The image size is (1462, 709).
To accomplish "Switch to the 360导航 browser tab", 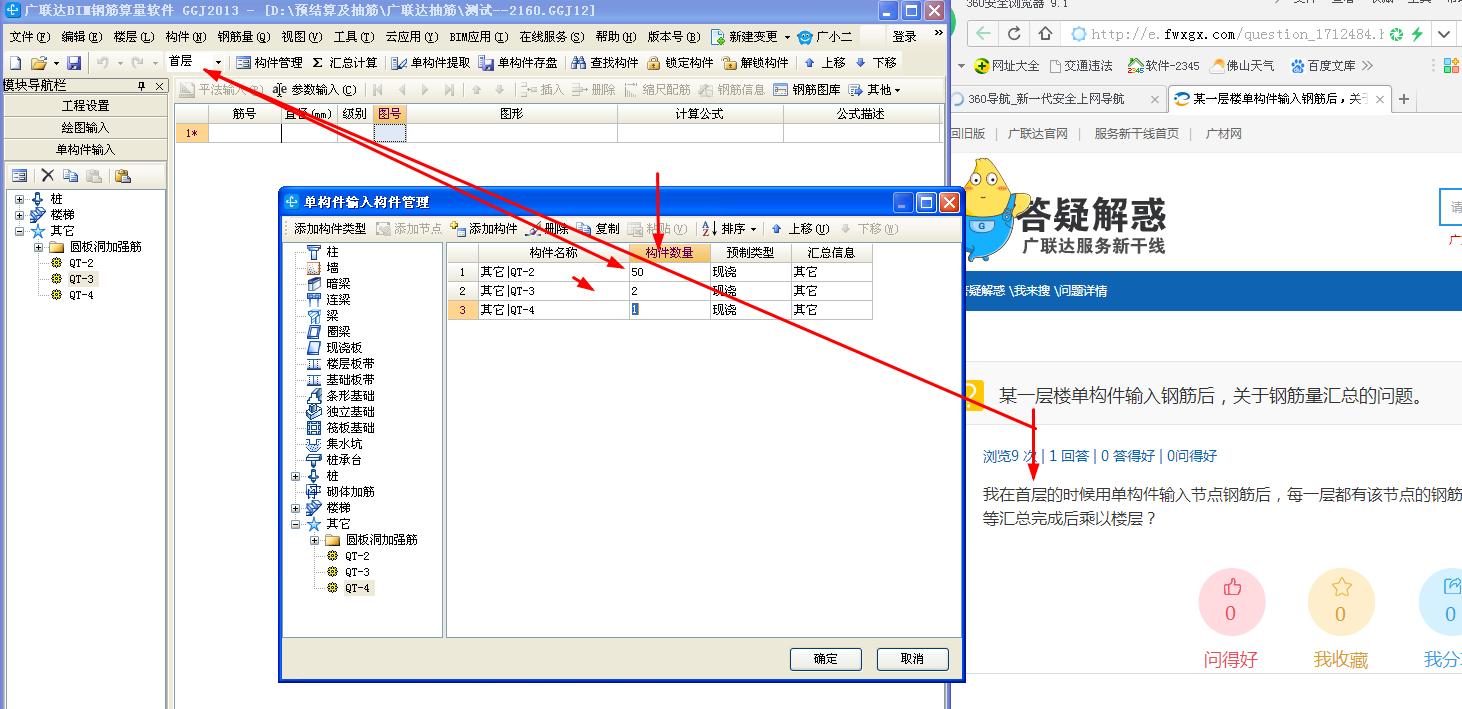I will 1056,99.
